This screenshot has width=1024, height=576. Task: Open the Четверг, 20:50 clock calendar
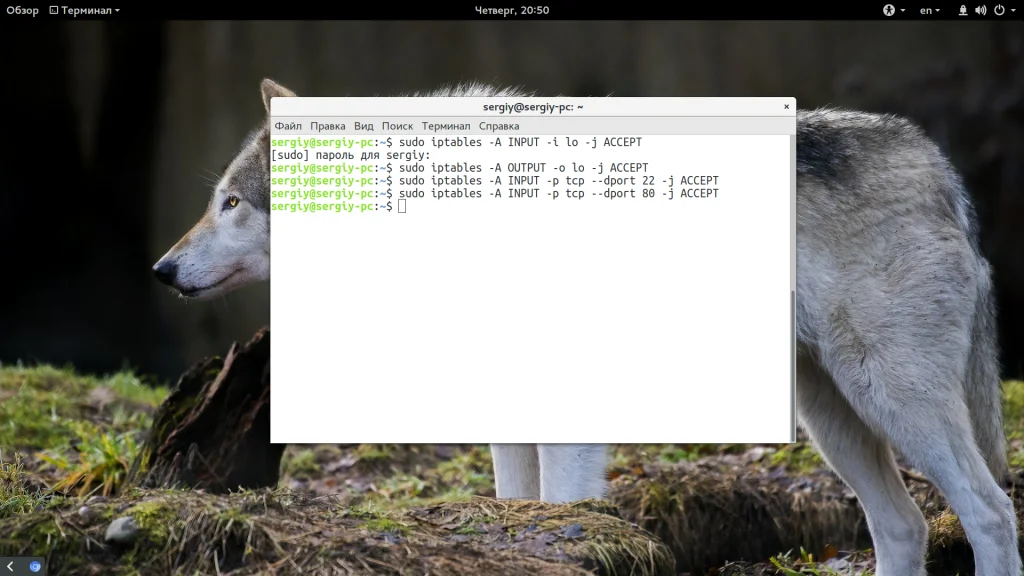pos(512,10)
